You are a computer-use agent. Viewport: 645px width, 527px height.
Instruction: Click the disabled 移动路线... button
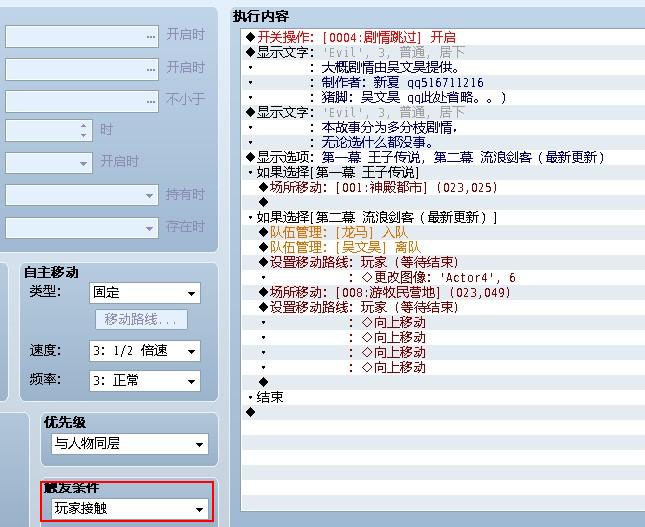pyautogui.click(x=141, y=320)
